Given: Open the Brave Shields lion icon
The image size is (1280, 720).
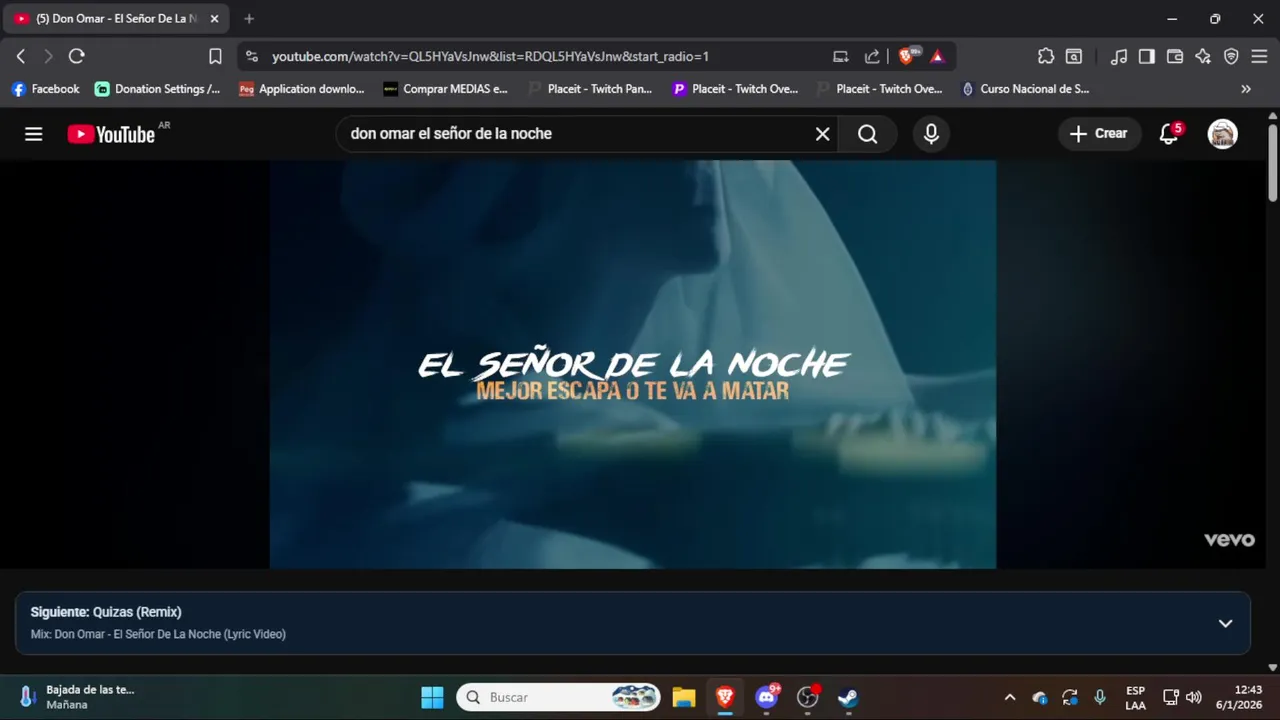Looking at the screenshot, I should tap(907, 56).
